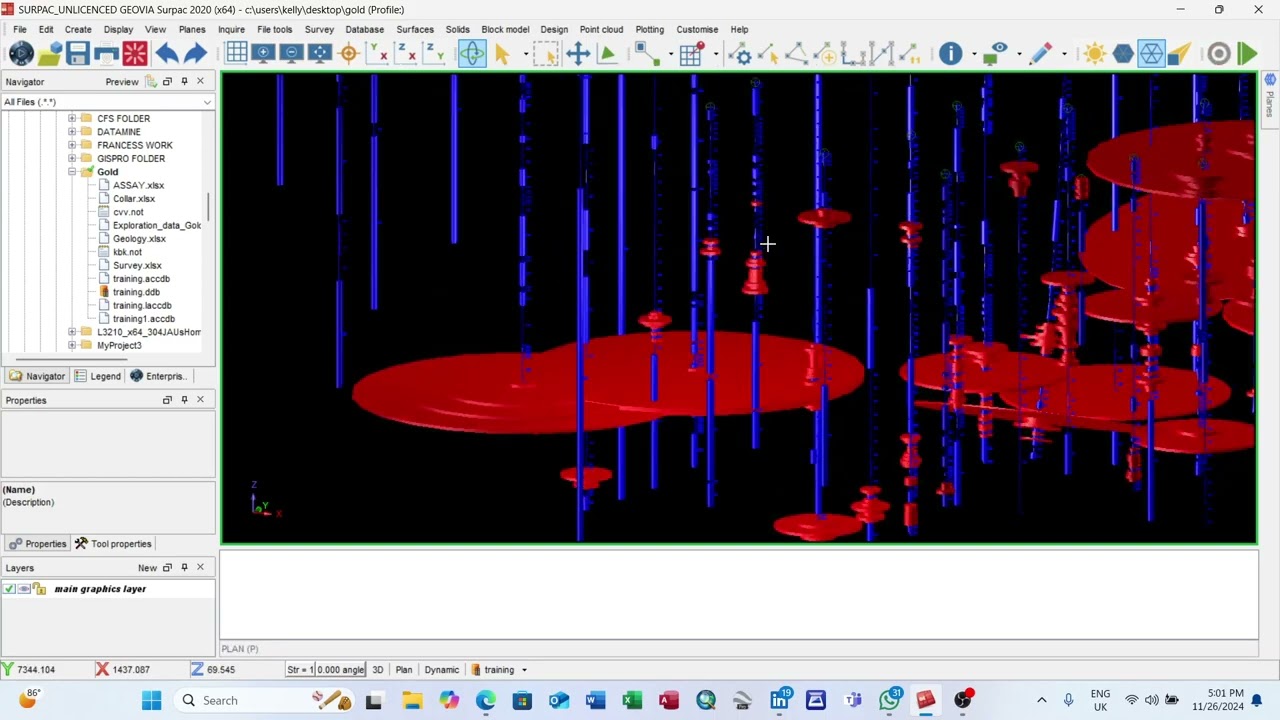Toggle the wireframe hexagon icon
The width and height of the screenshot is (1280, 720).
1151,54
